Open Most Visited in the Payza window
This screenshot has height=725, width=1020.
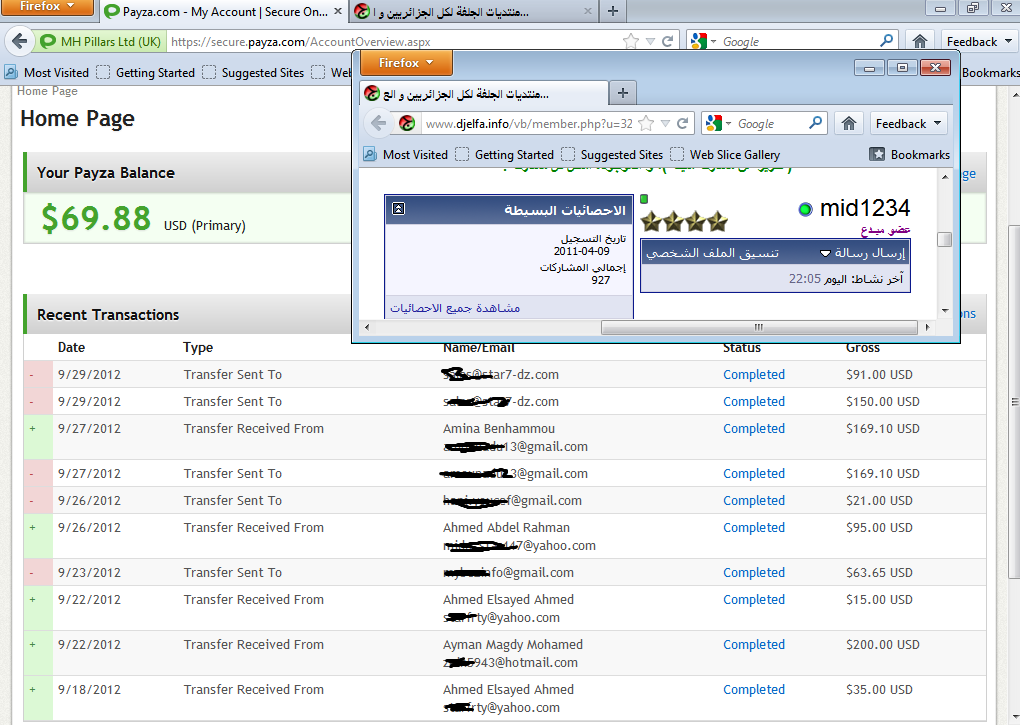(47, 73)
